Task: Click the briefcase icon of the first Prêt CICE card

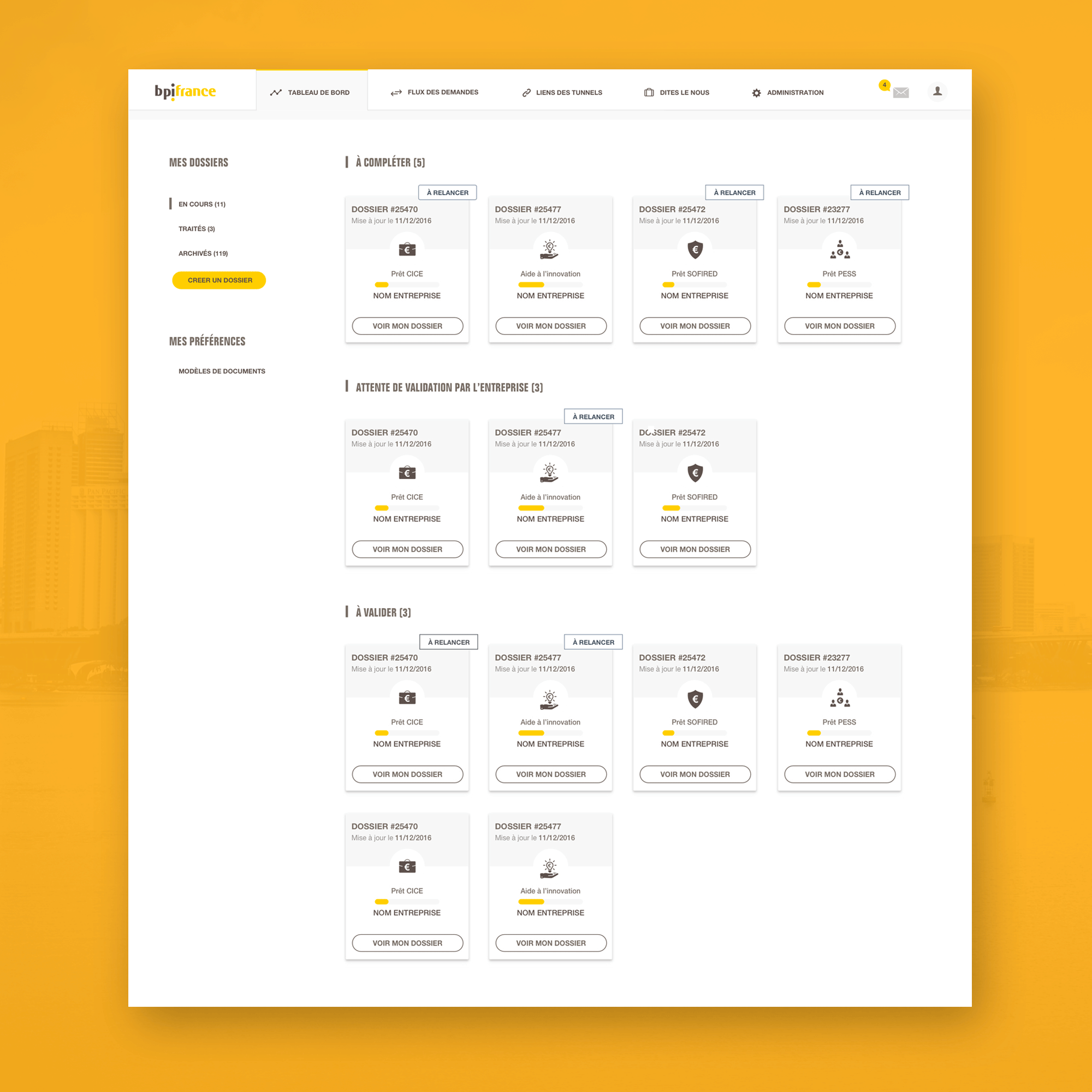Action: pyautogui.click(x=407, y=250)
